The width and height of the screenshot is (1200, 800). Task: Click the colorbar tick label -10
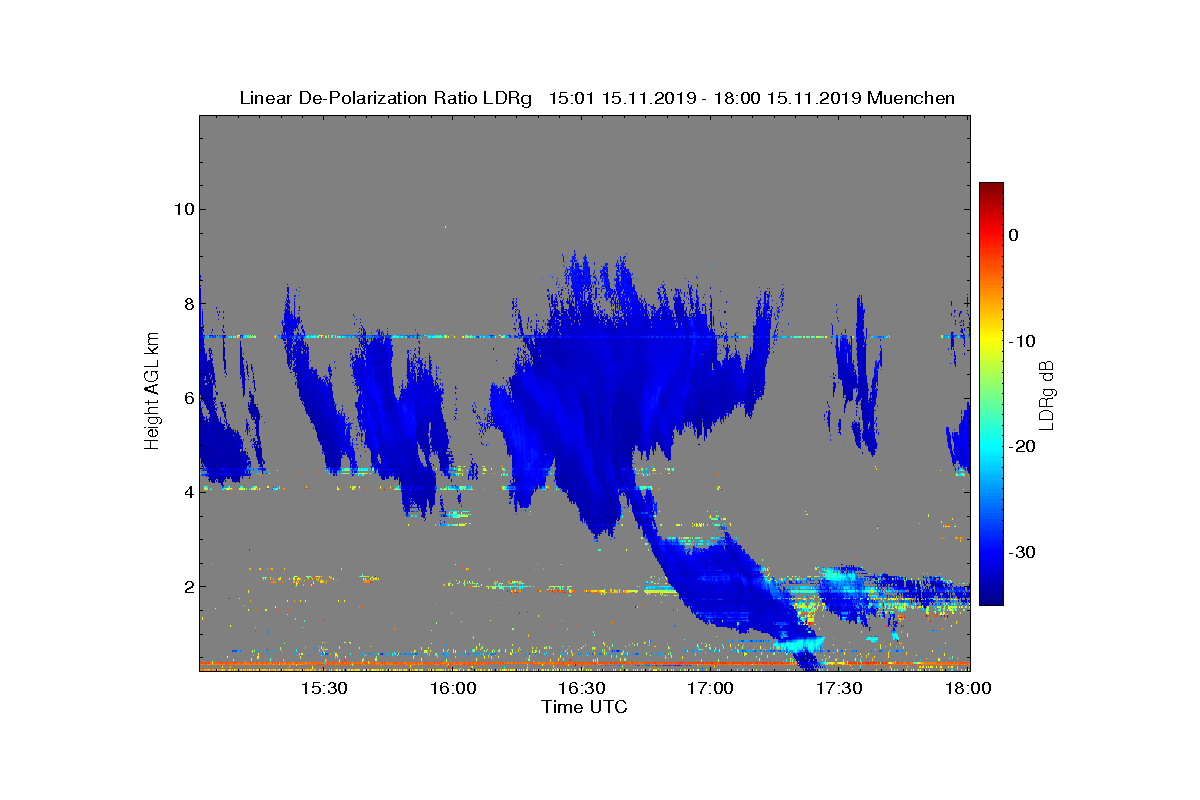[x=1021, y=341]
